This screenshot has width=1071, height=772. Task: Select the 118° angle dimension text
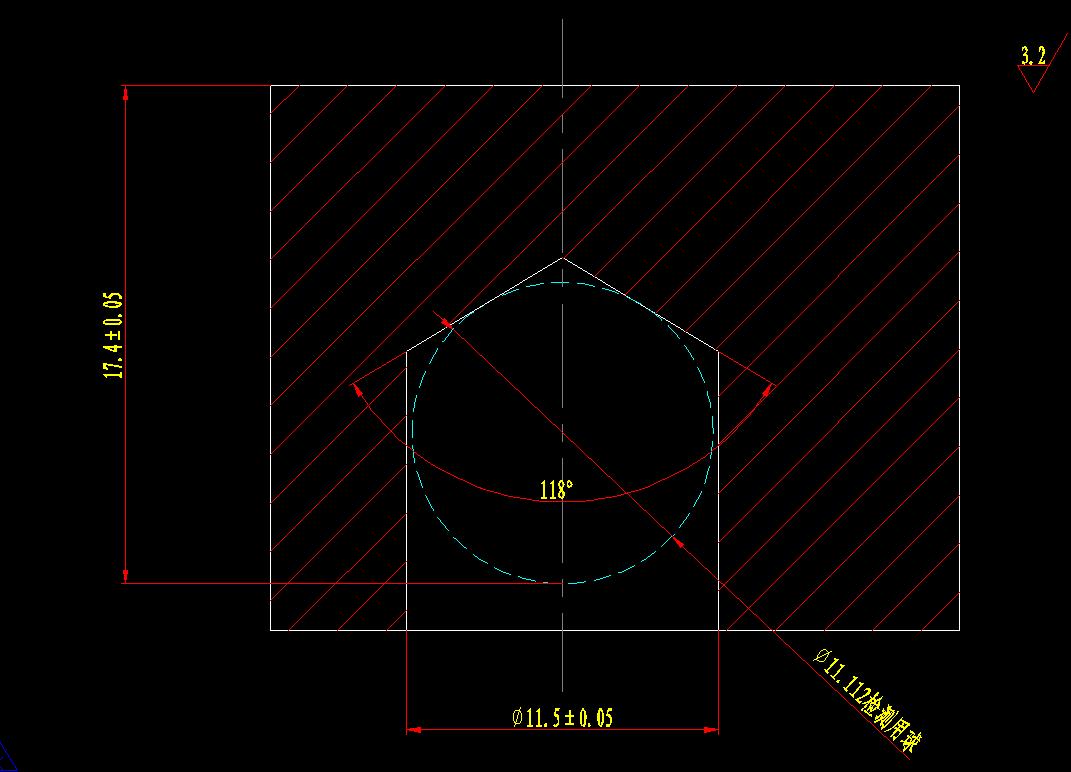click(557, 489)
